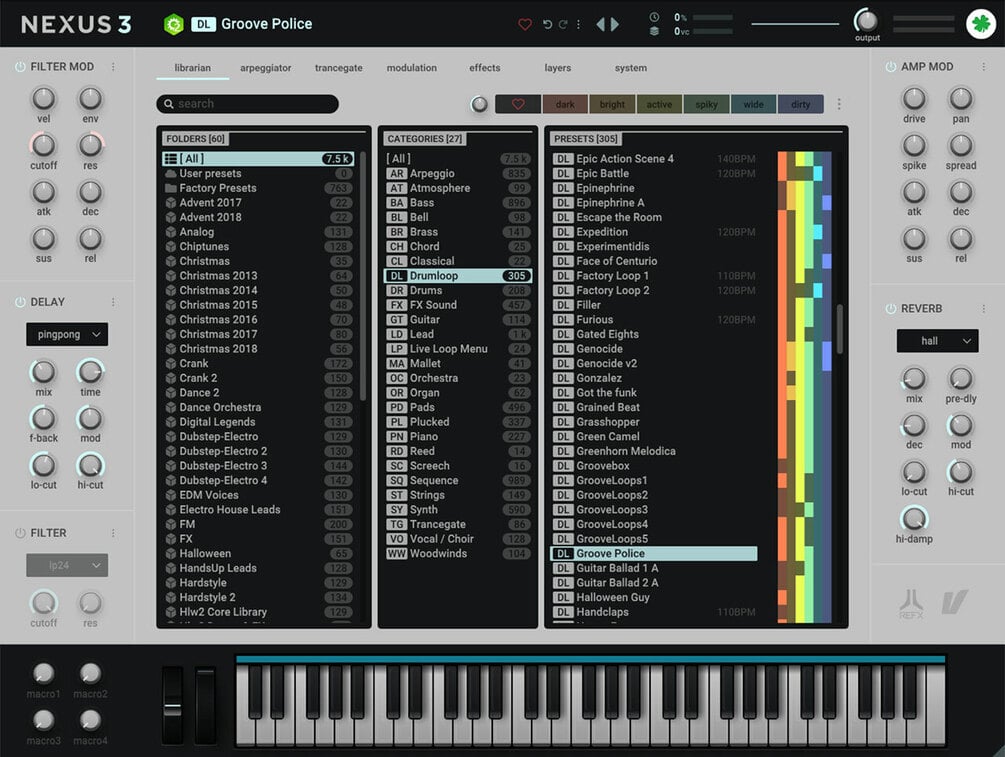This screenshot has height=757, width=1005.
Task: Click the Amp Mod spread knob
Action: tap(961, 146)
